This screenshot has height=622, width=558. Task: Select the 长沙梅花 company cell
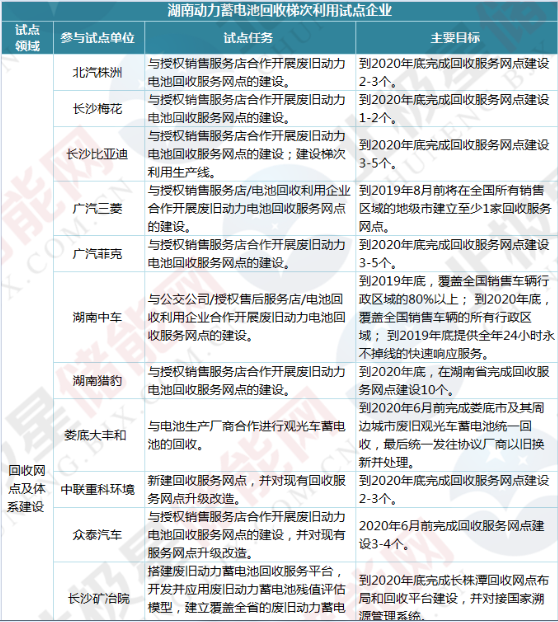[99, 109]
